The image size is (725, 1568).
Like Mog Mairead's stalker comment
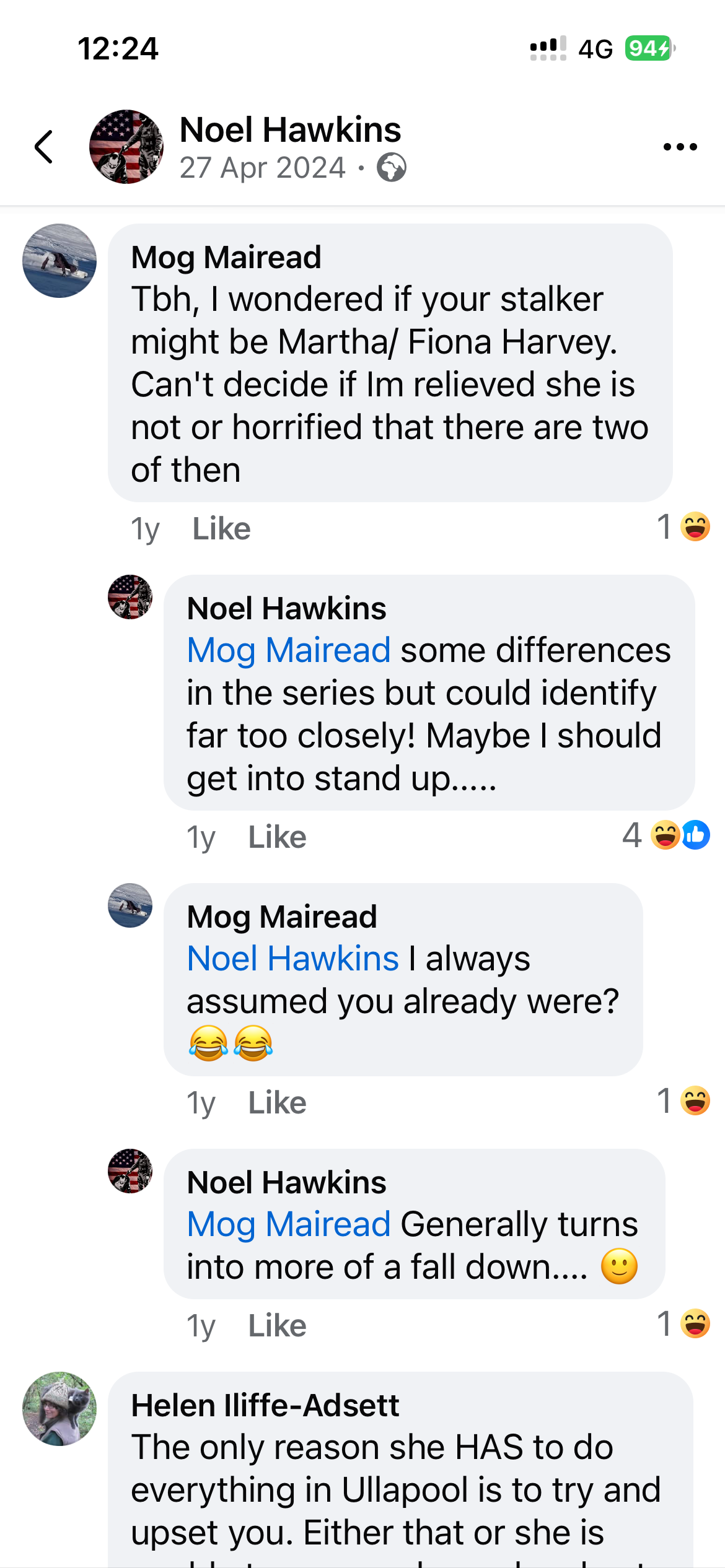221,529
